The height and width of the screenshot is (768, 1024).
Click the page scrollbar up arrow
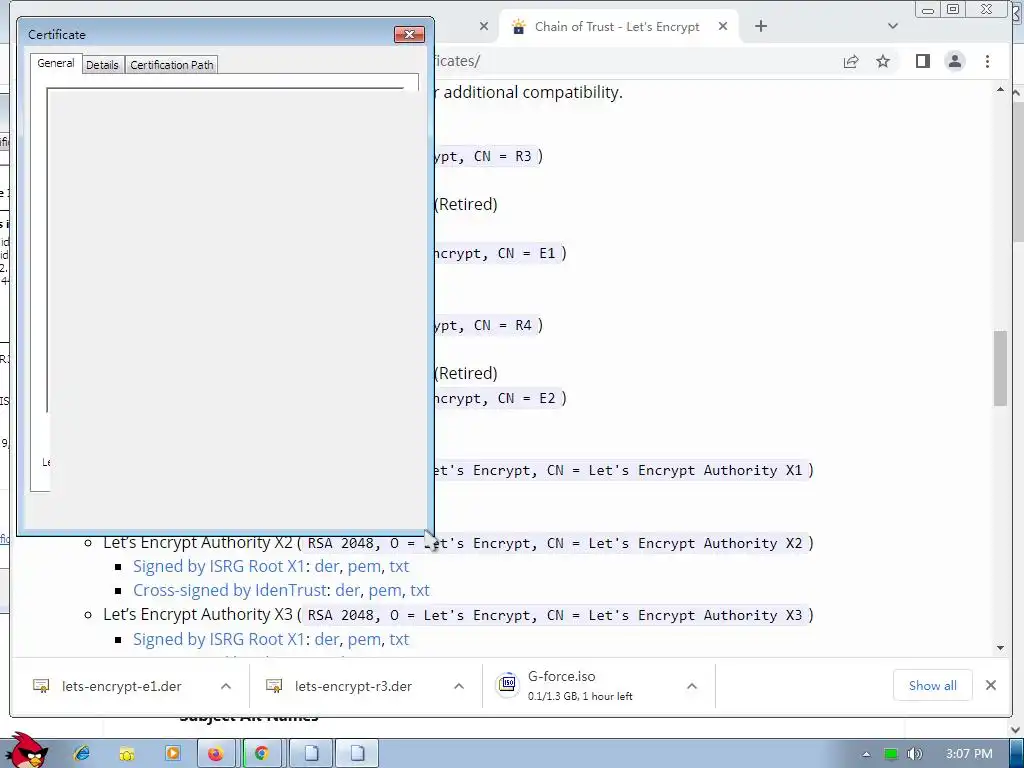[x=1000, y=89]
